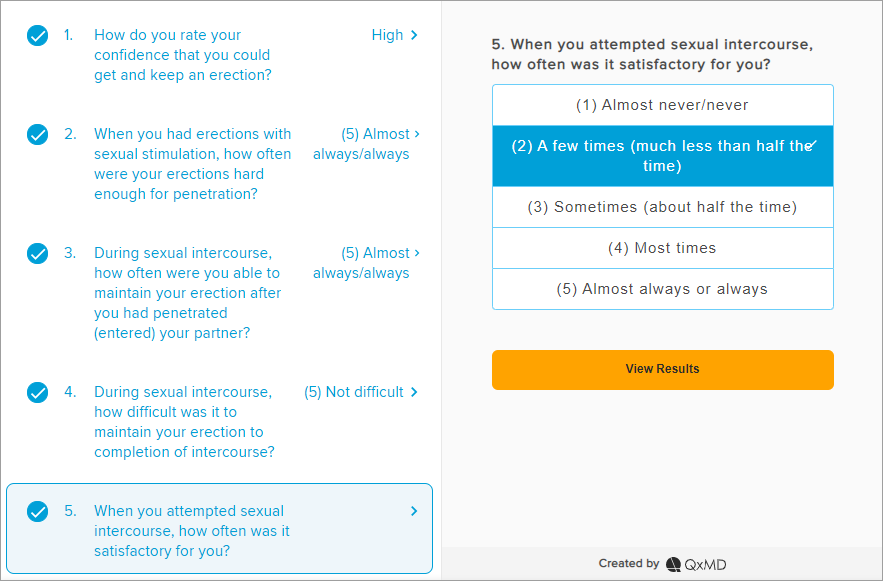Viewport: 883px width, 581px height.
Task: Click the "Created by" footer text
Action: coord(628,564)
